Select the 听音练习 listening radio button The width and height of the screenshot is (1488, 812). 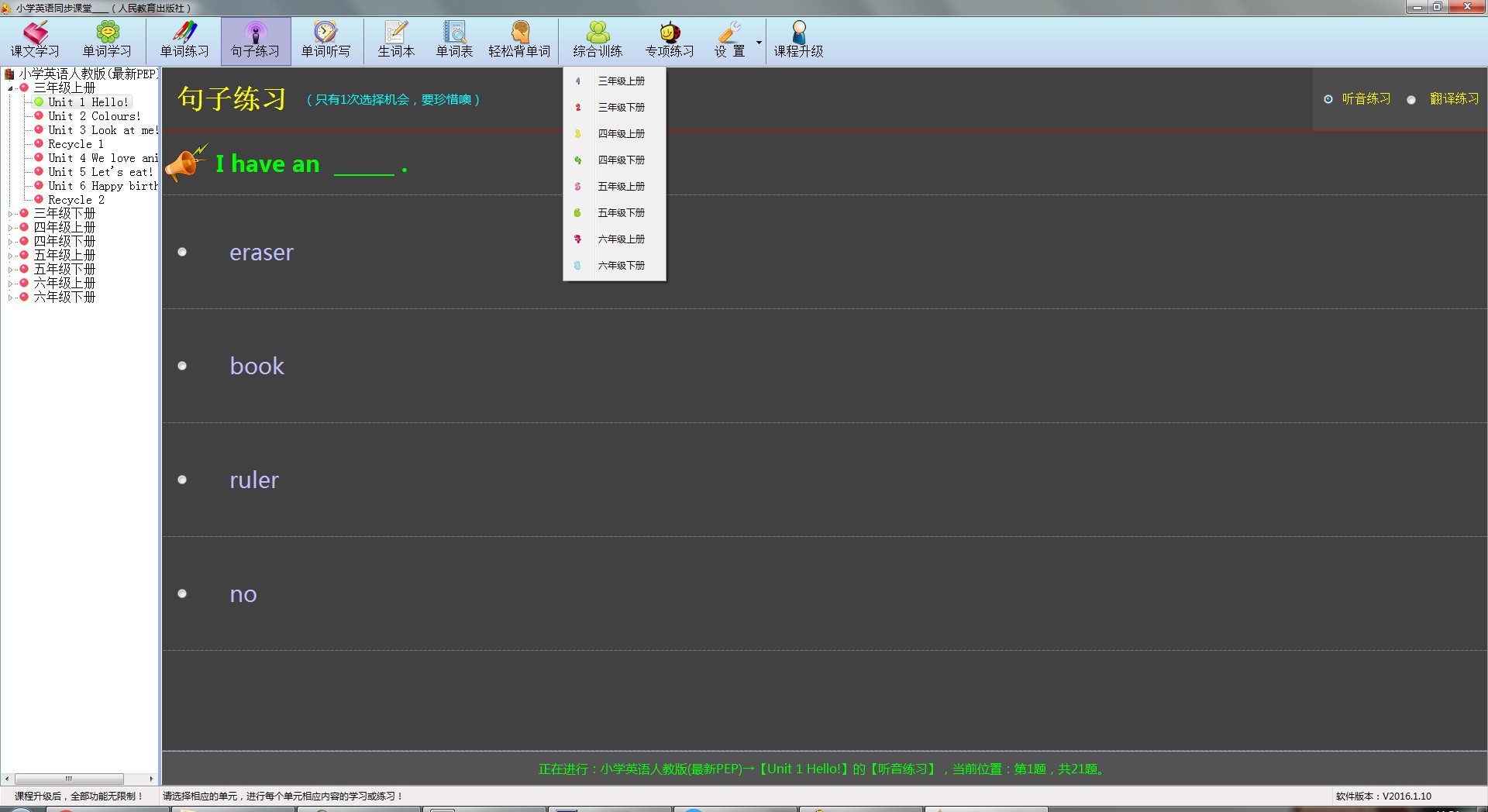tap(1328, 99)
